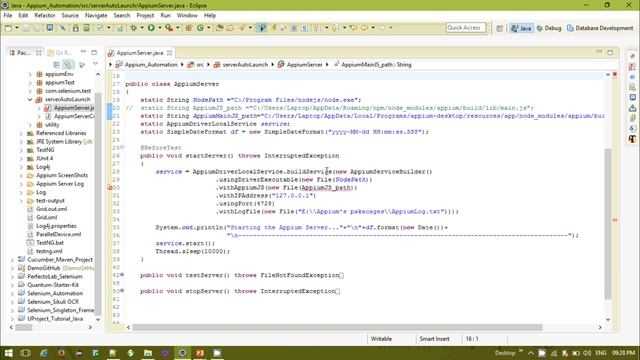The width and height of the screenshot is (640, 360).
Task: Open the Navigate menu
Action: pos(96,16)
